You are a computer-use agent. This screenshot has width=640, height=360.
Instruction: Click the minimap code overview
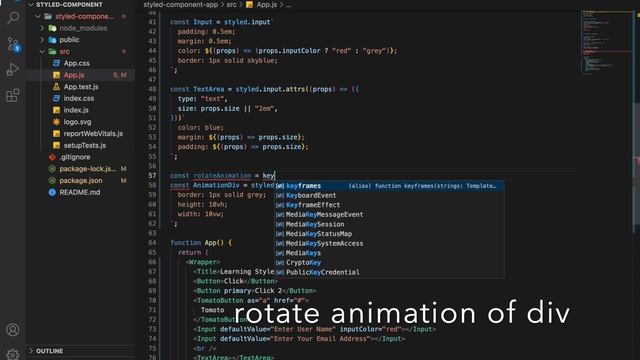607,43
